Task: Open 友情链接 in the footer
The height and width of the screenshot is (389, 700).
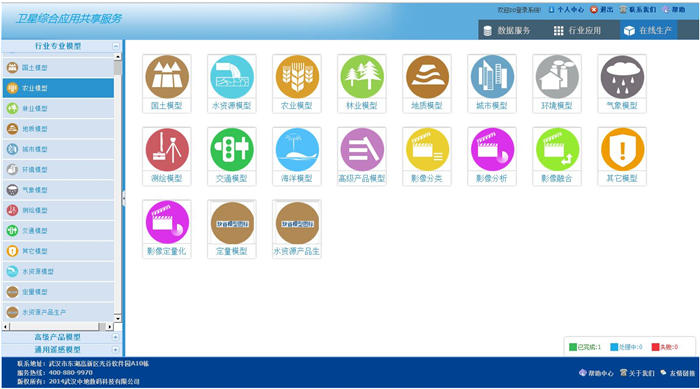Action: point(678,373)
